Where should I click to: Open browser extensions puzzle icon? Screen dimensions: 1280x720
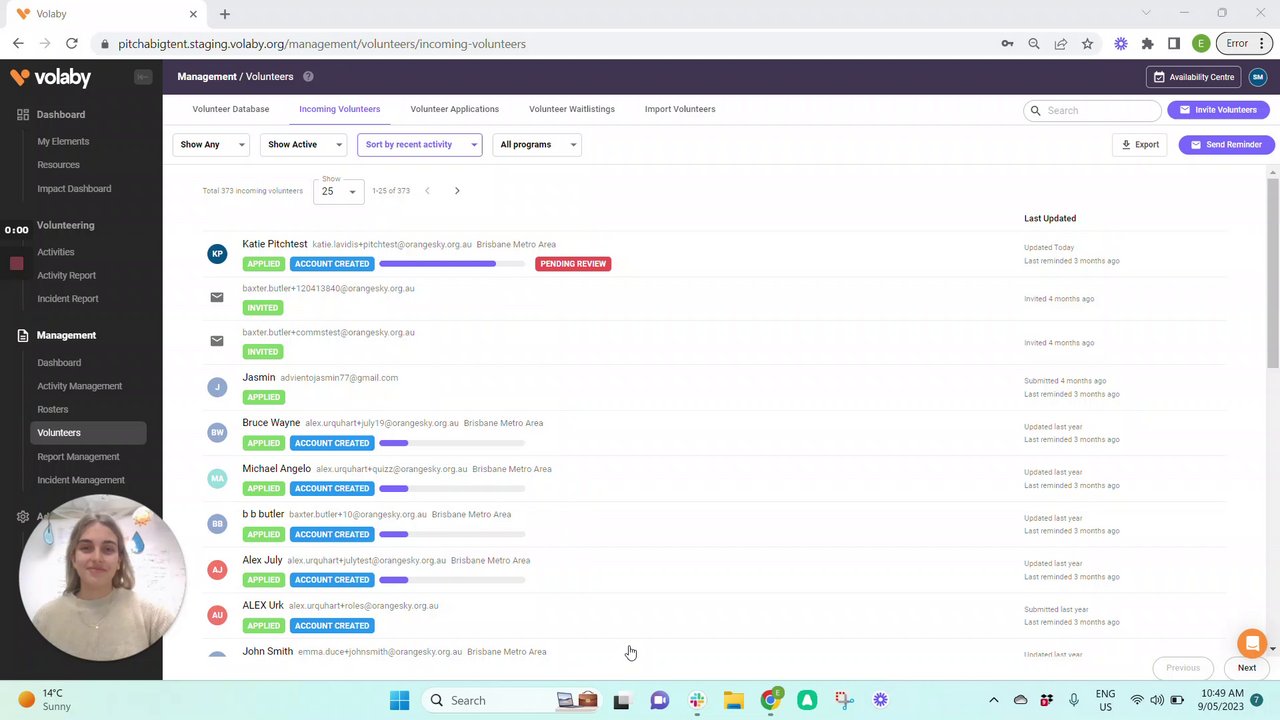[1147, 44]
